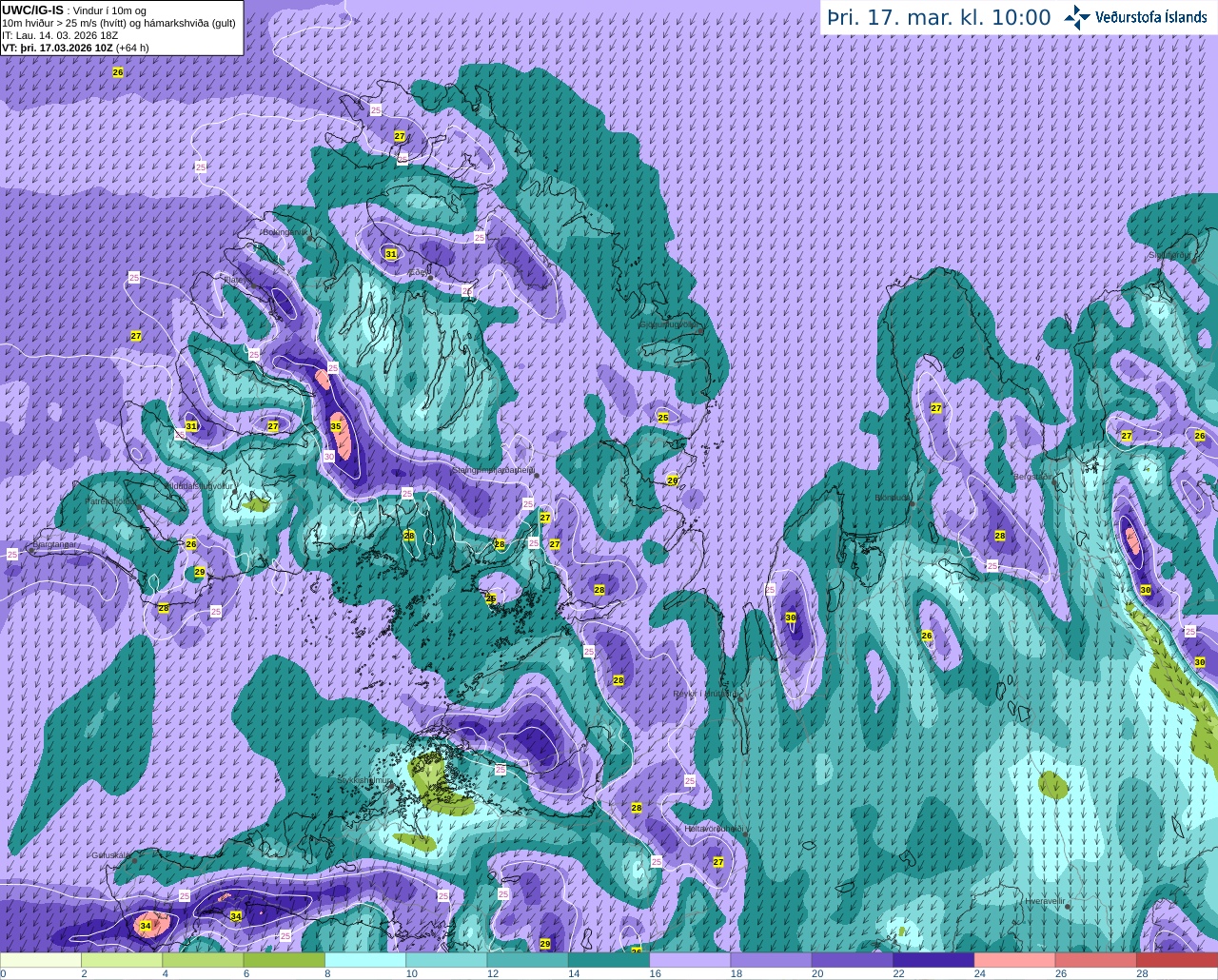Click the olive green 6–8 m/s legend swatch
Screen dimensions: 1218x980
tap(284, 960)
